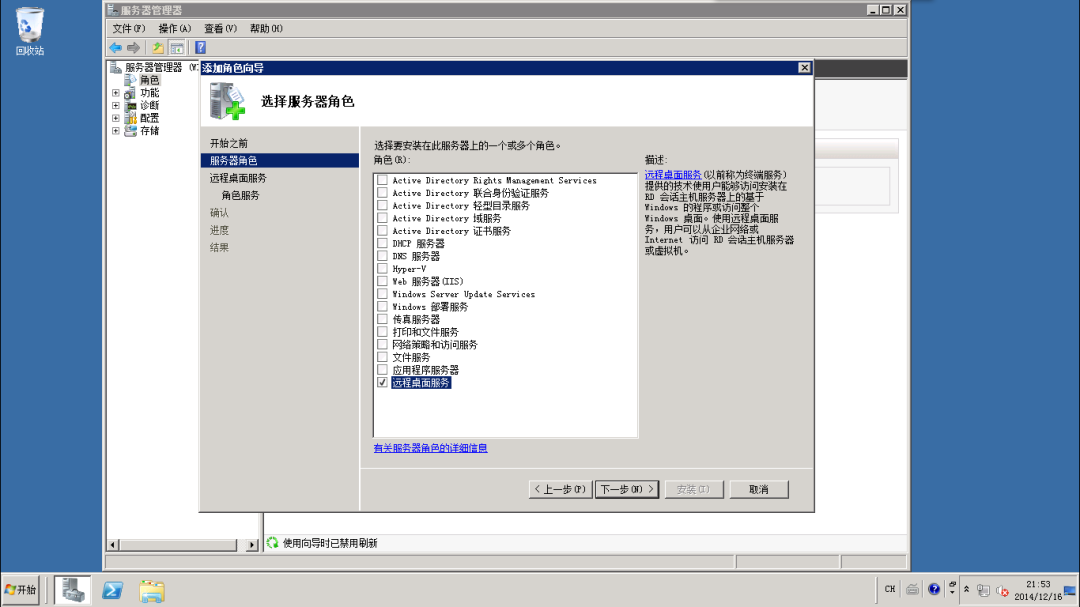Open 有关服务器角色的详细信息 link
This screenshot has width=1080, height=607.
click(430, 448)
